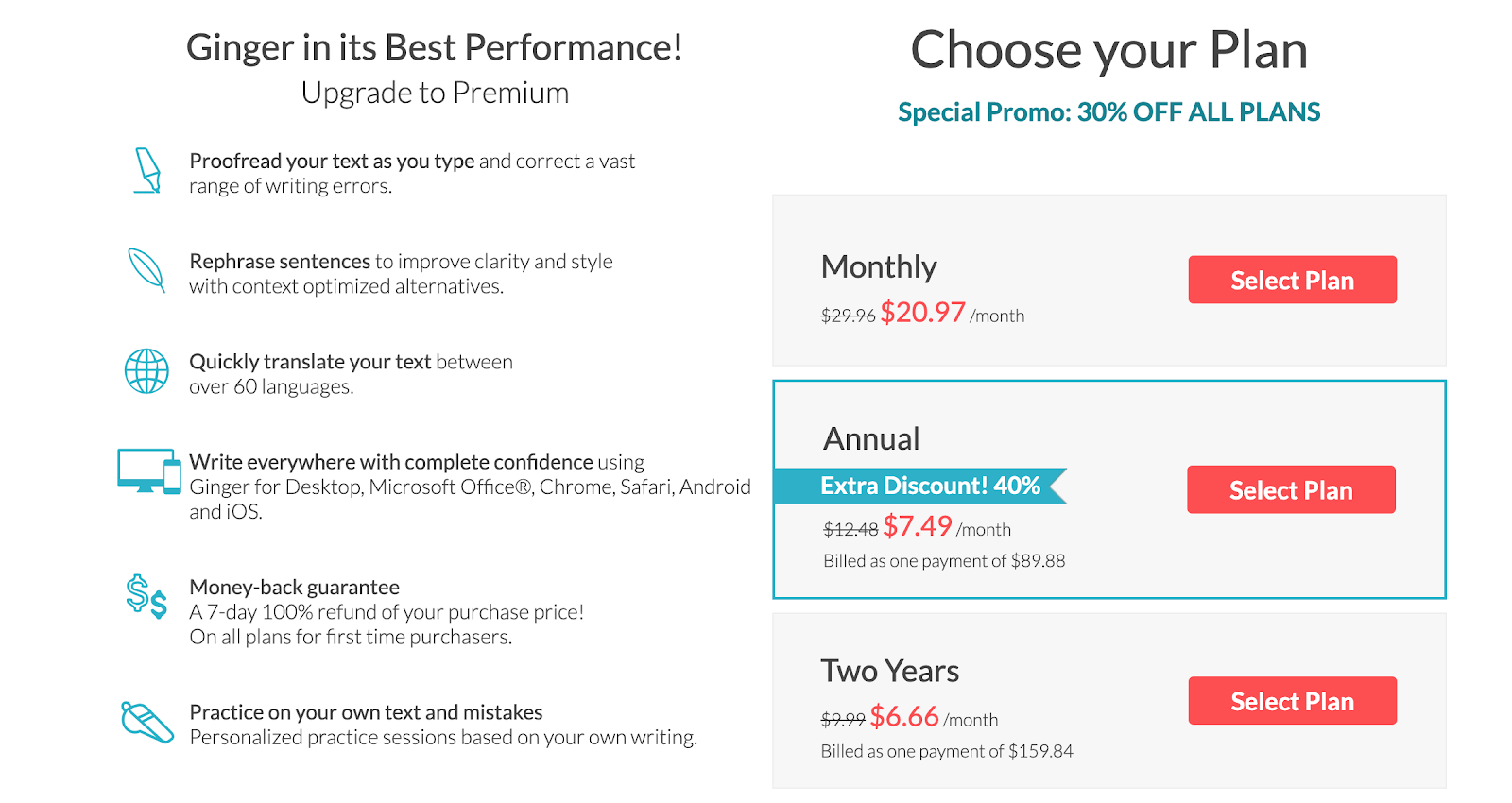Click the Choose your Plan heading
The height and width of the screenshot is (803, 1512).
pos(1108,50)
